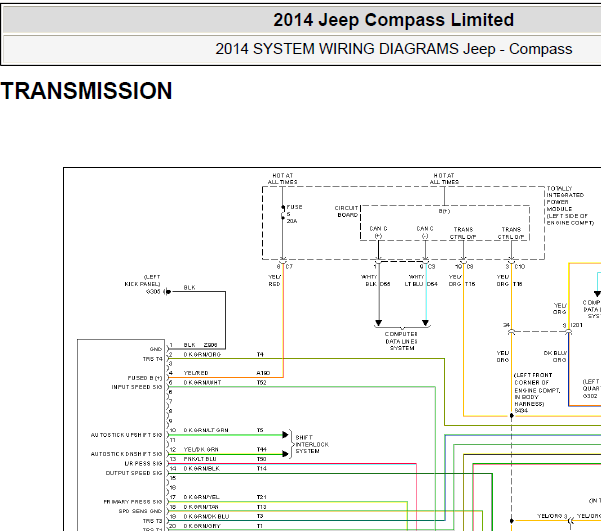
Task: Click the "A190" circuit code
Action: pos(263,373)
